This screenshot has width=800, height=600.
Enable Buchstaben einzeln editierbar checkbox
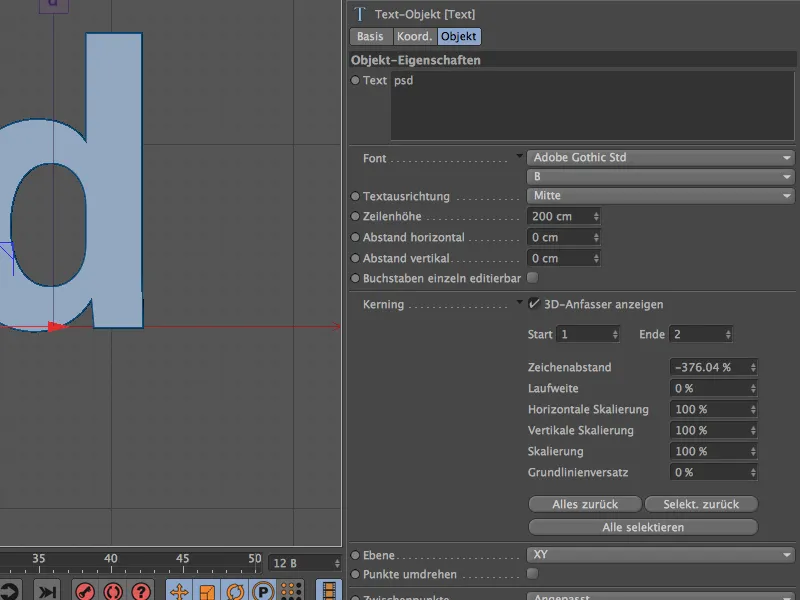pos(533,278)
